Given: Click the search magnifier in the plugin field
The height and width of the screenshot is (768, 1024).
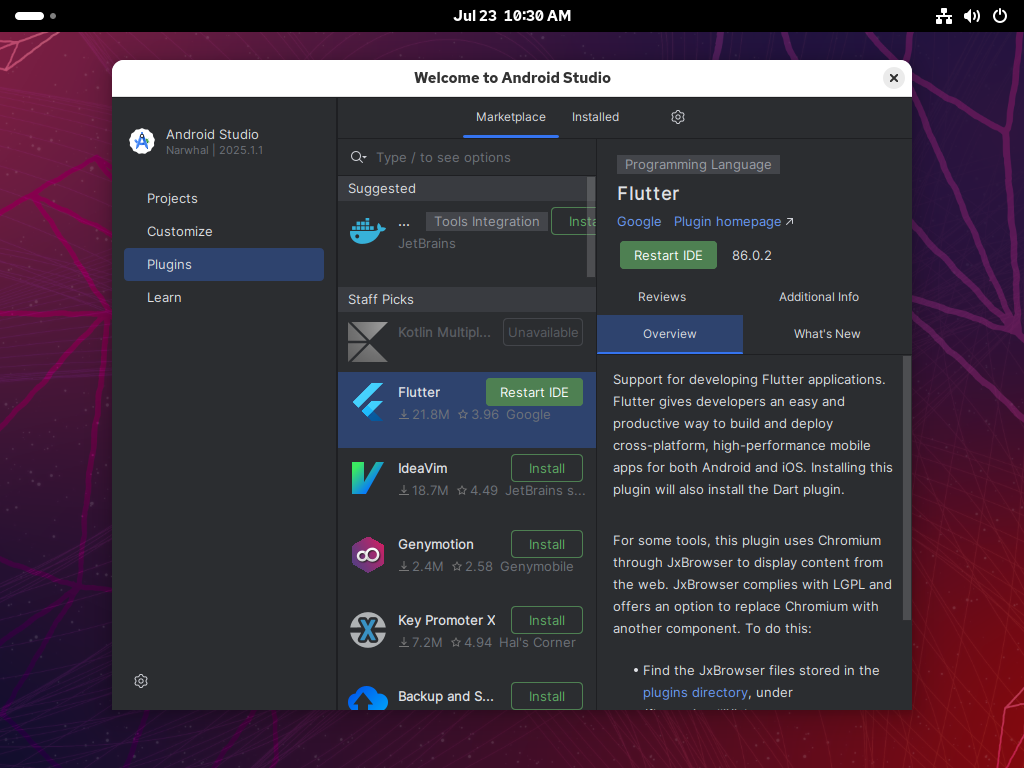Looking at the screenshot, I should pos(359,157).
